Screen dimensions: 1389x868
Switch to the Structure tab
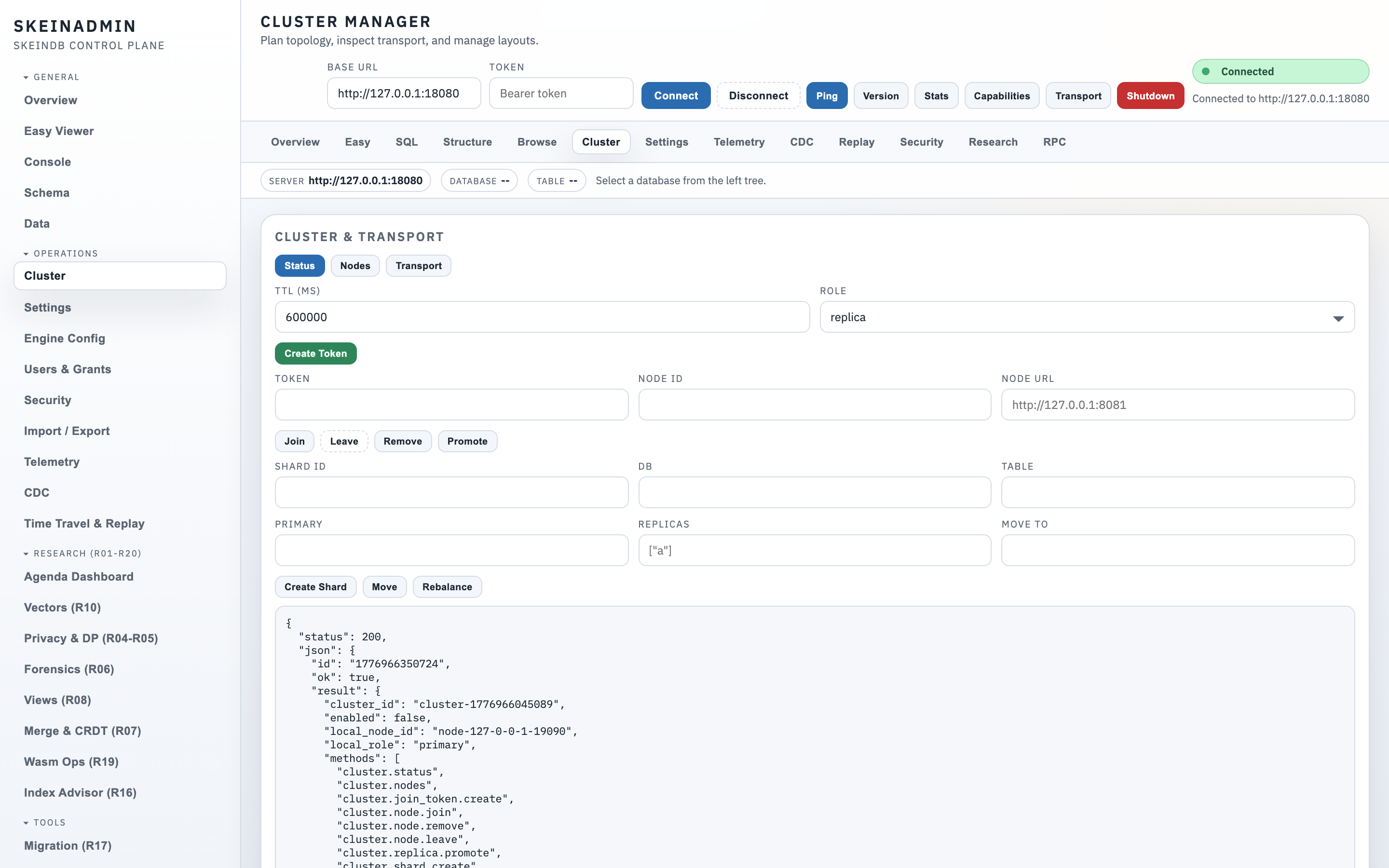click(467, 142)
